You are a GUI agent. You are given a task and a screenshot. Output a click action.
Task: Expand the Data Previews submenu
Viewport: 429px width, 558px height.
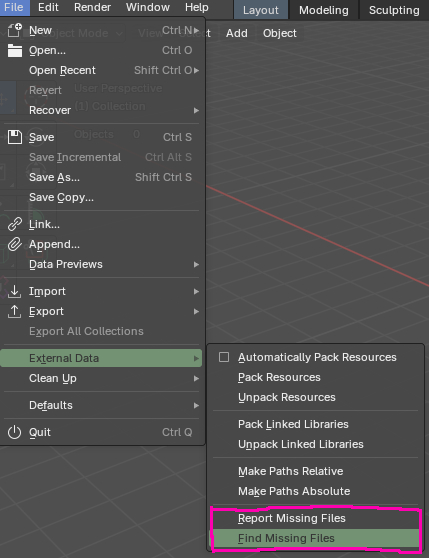(x=101, y=264)
